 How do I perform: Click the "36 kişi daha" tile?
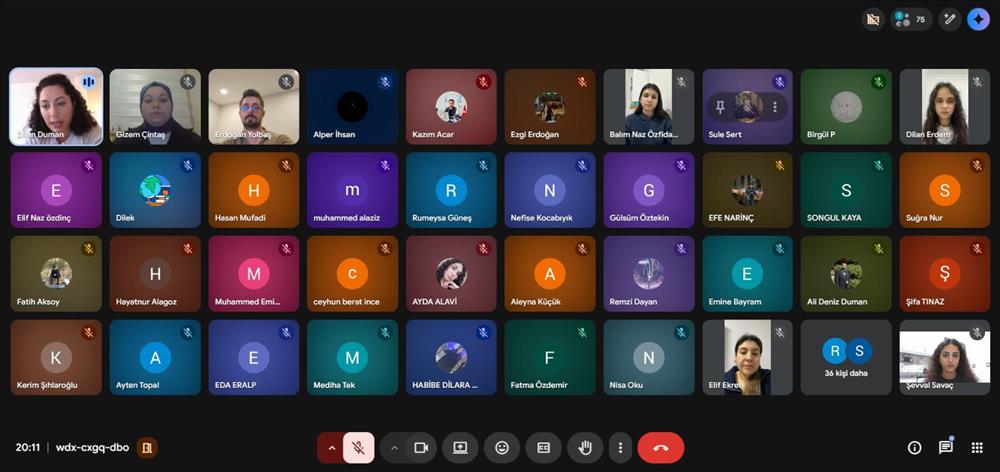tap(846, 357)
